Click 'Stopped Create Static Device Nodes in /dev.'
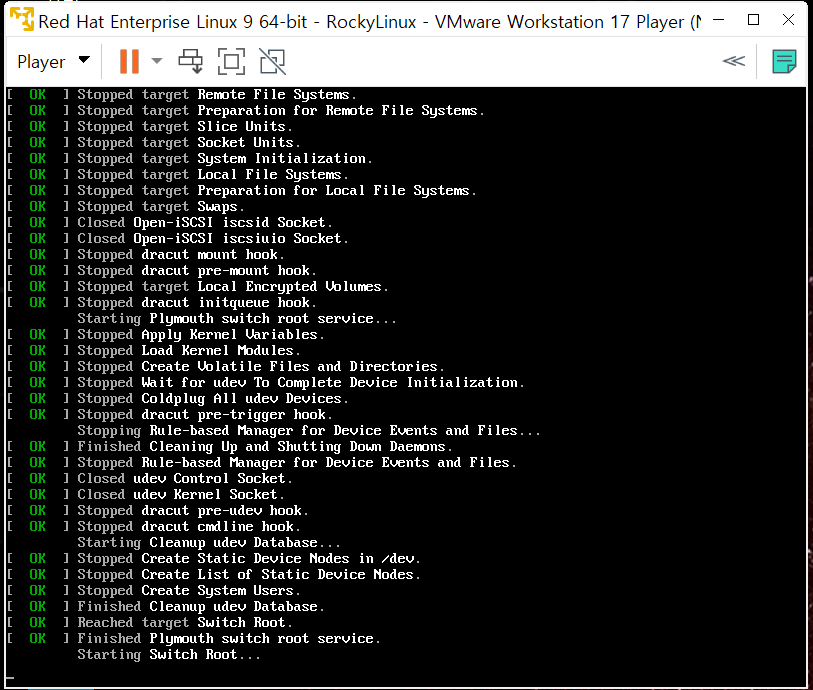This screenshot has height=690, width=813. pos(249,559)
